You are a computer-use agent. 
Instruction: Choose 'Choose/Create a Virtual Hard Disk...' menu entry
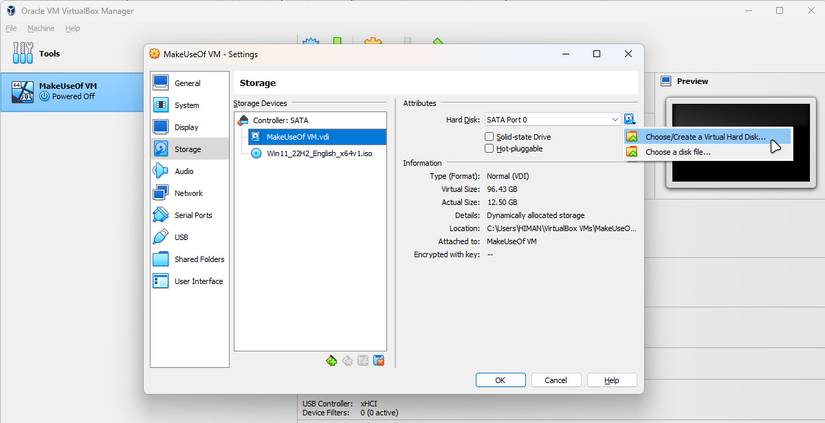tap(708, 137)
